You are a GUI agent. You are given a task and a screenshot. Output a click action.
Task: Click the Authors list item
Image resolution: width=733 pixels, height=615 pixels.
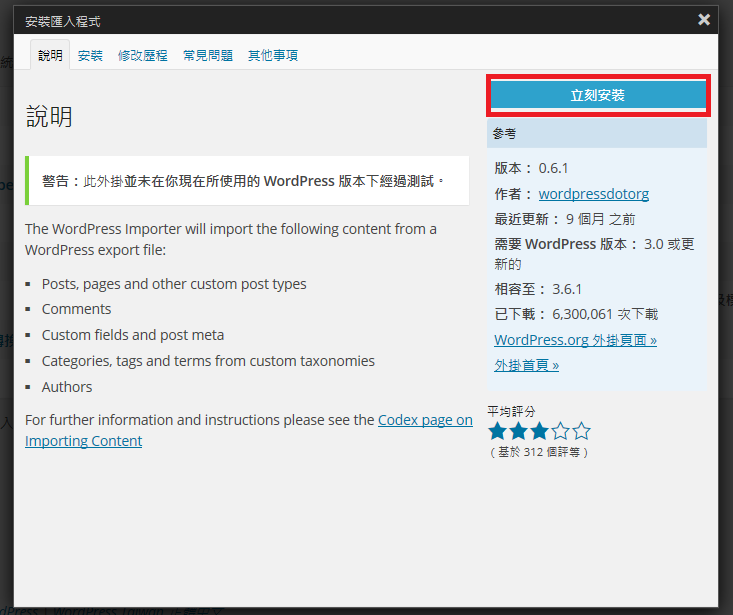[67, 387]
